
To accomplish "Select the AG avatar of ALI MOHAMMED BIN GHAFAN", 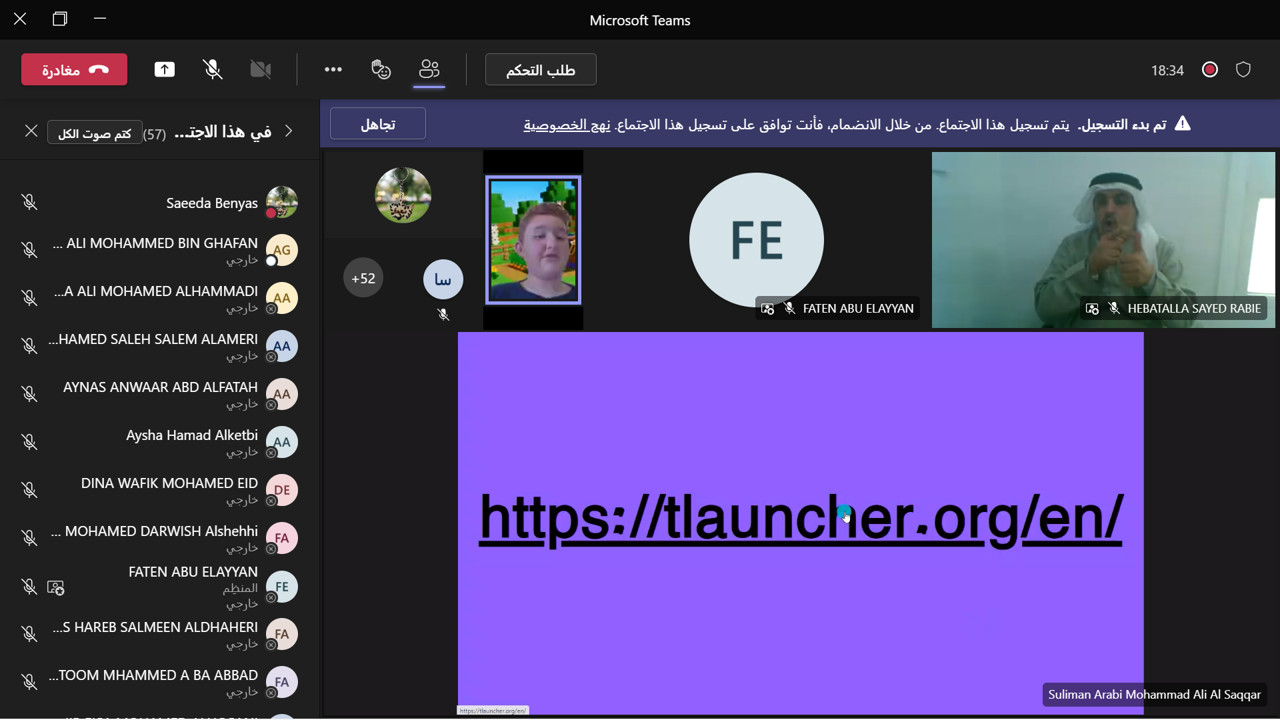I will coord(282,250).
